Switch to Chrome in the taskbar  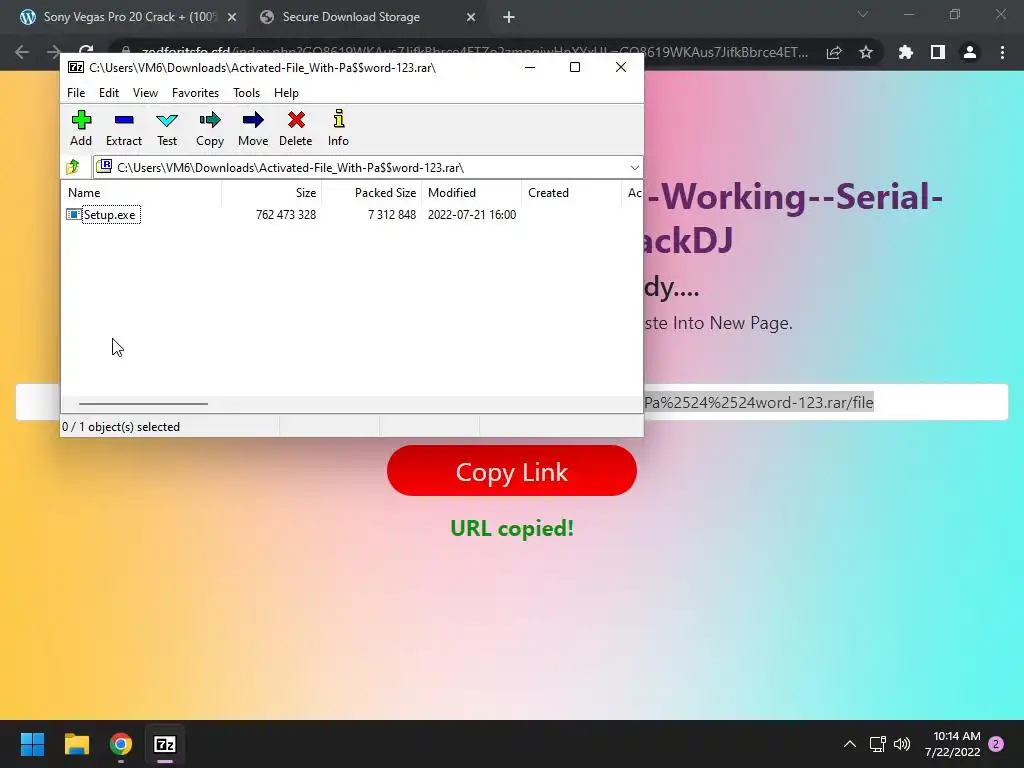coord(121,744)
